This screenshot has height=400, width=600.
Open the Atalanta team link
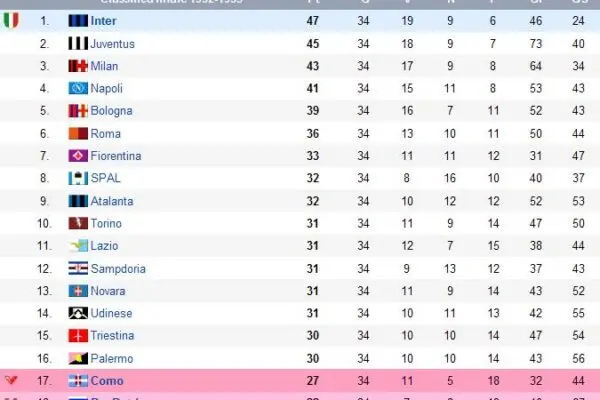tap(111, 201)
